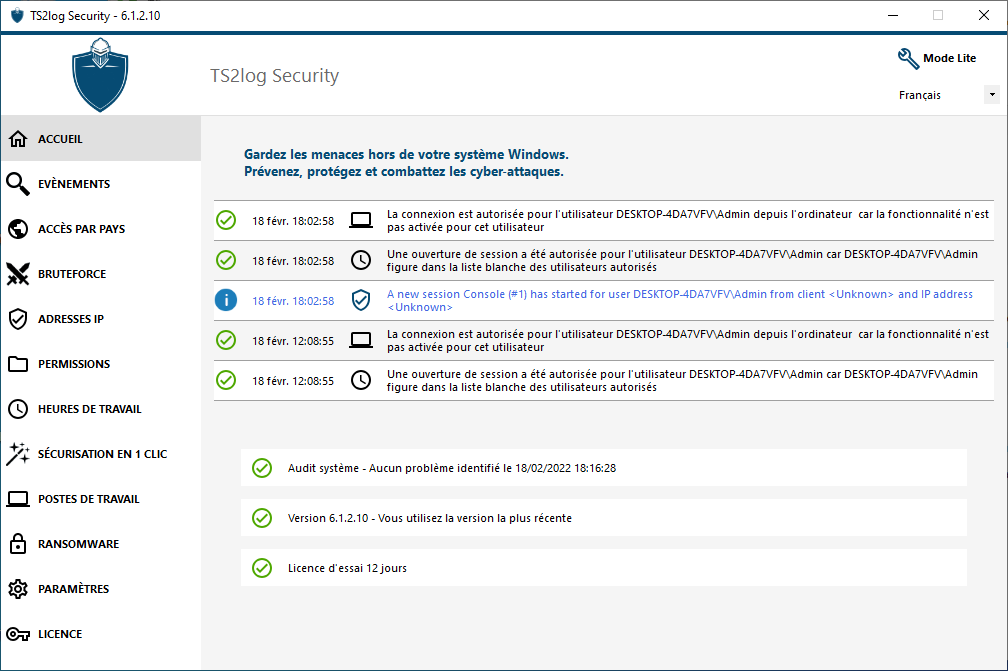The height and width of the screenshot is (671, 1008).
Task: Click the Adresses IP shield icon
Action: (18, 319)
